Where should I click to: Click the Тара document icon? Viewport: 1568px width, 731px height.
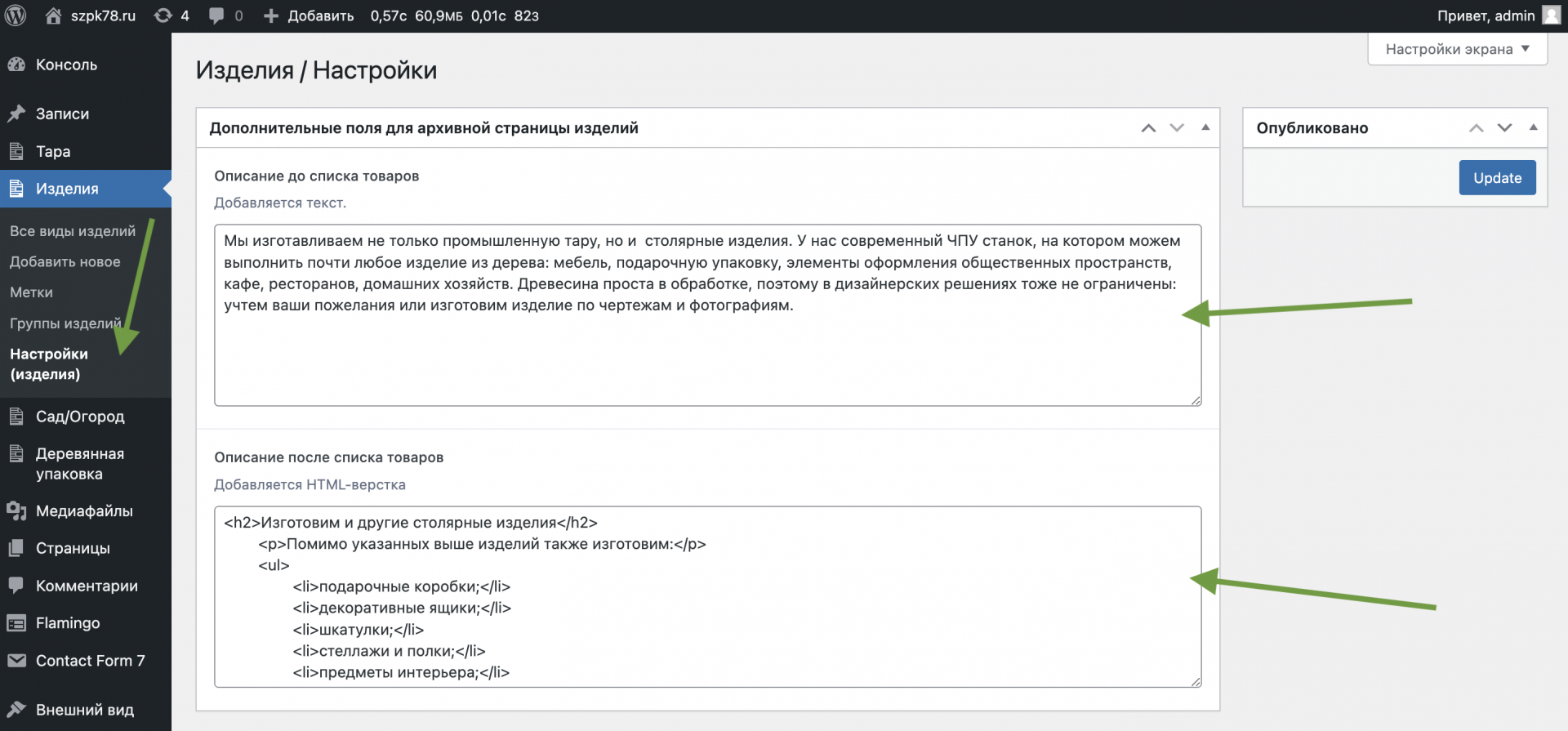coord(16,151)
